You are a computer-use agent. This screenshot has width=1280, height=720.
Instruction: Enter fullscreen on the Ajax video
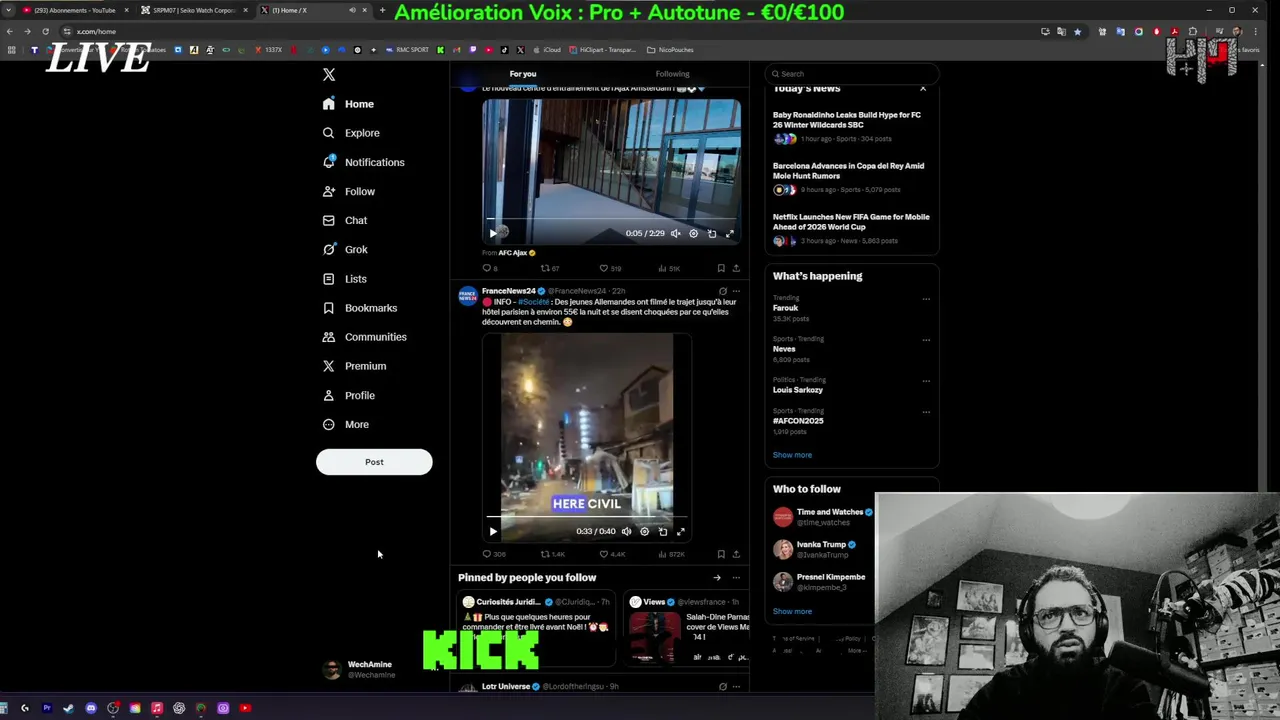point(730,233)
